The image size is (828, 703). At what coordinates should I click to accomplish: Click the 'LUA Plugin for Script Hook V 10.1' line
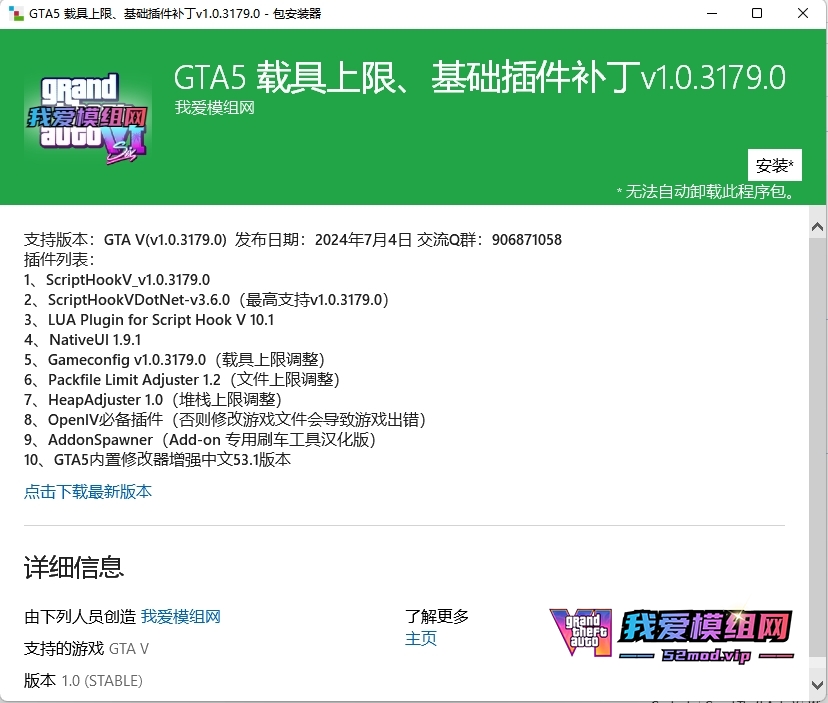coord(149,320)
